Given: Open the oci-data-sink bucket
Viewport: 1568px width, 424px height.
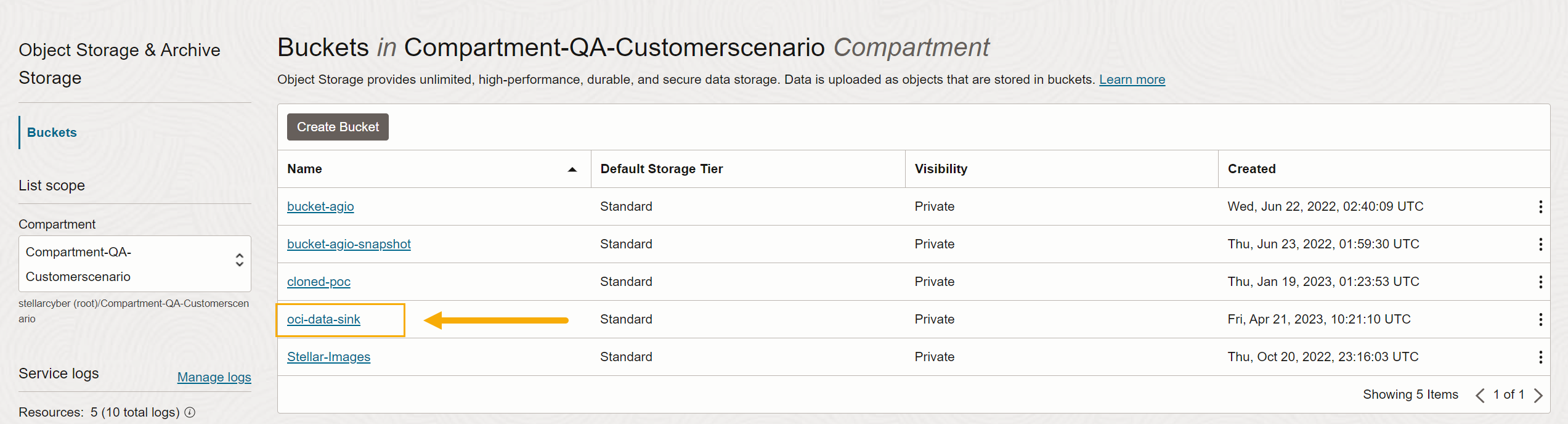Looking at the screenshot, I should [323, 319].
